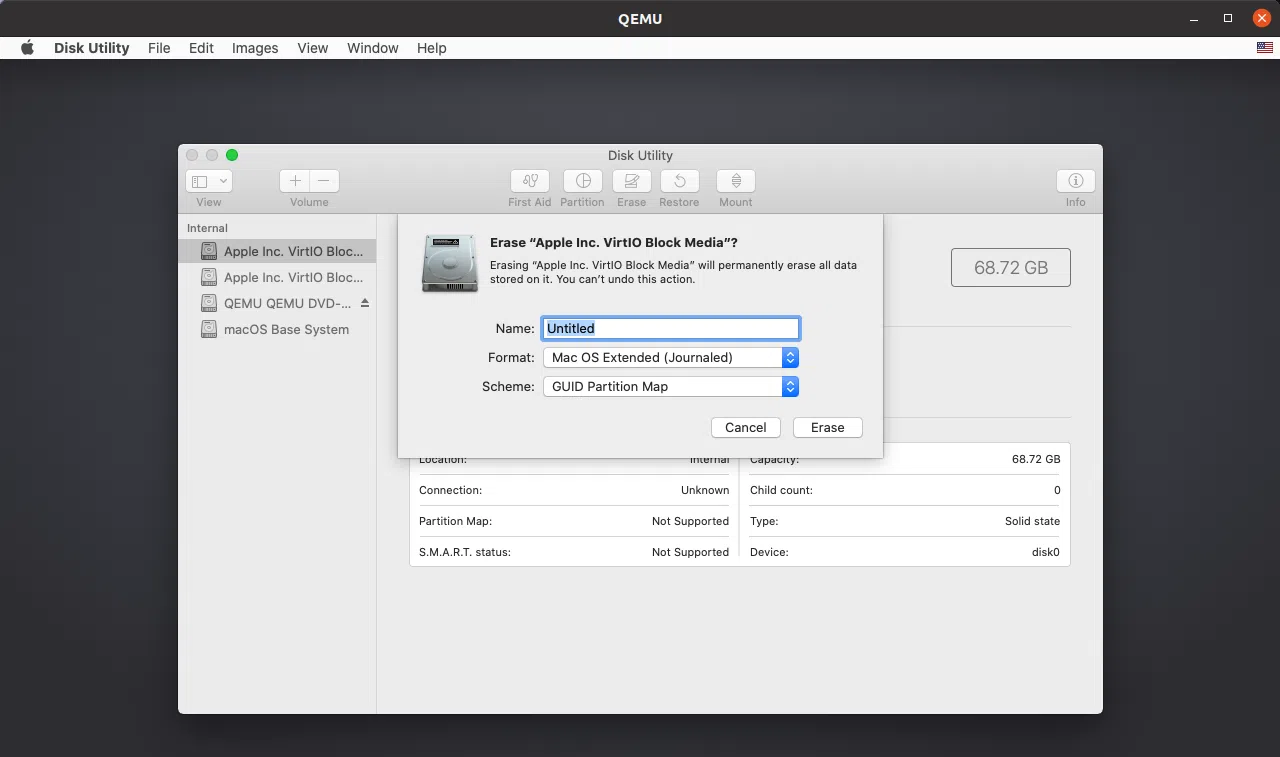Click the Cancel button
This screenshot has height=757, width=1280.
[x=746, y=427]
